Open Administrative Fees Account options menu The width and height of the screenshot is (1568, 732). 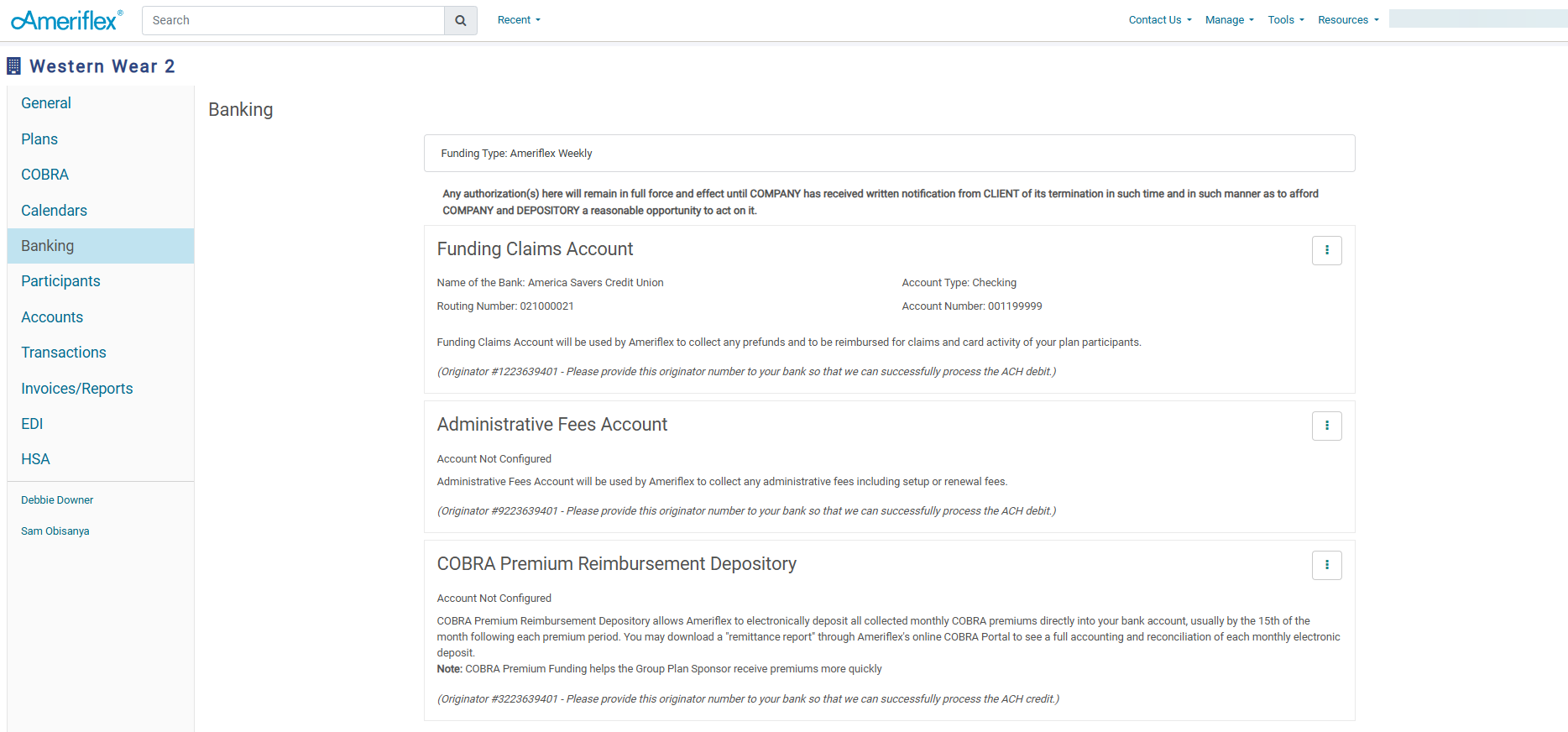coord(1326,426)
